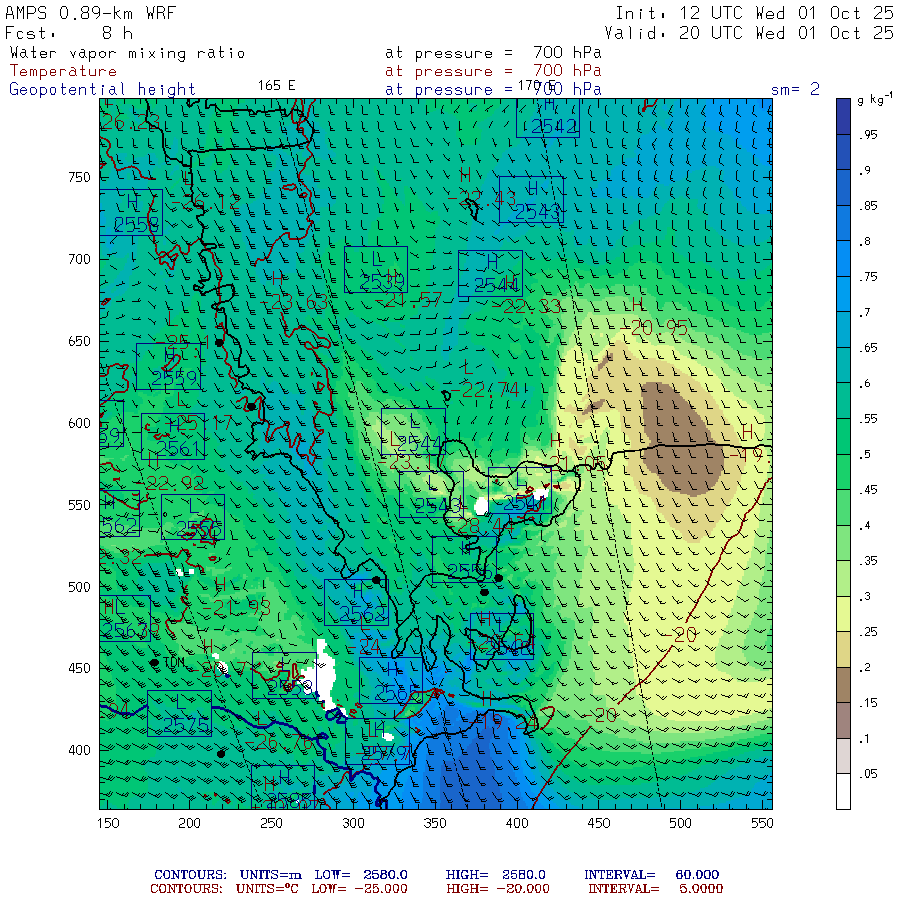Click the red 'LOW= -25.000' legend text
The width and height of the screenshot is (900, 900).
[359, 889]
